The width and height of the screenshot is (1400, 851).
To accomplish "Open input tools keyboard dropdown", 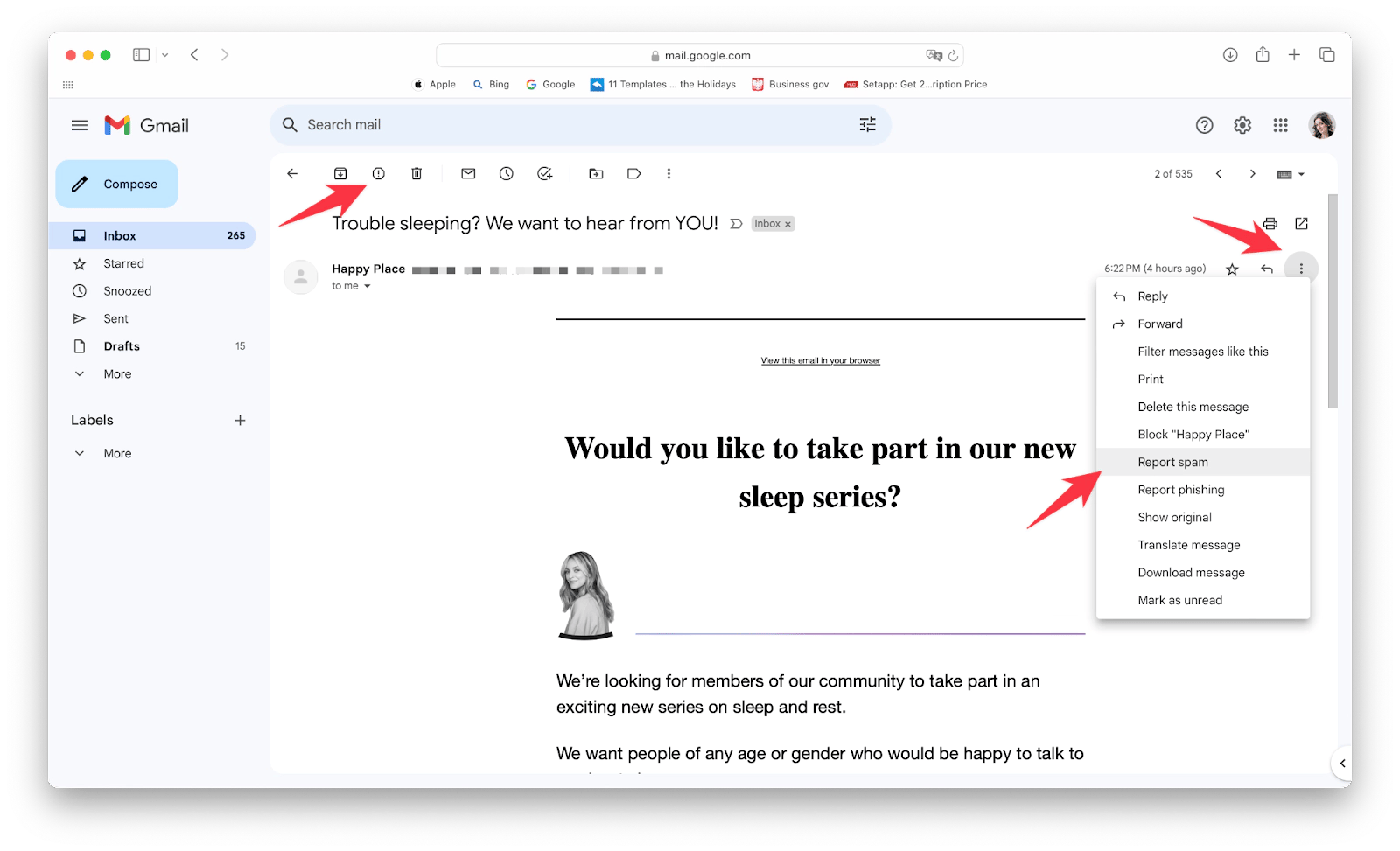I will 1291,175.
